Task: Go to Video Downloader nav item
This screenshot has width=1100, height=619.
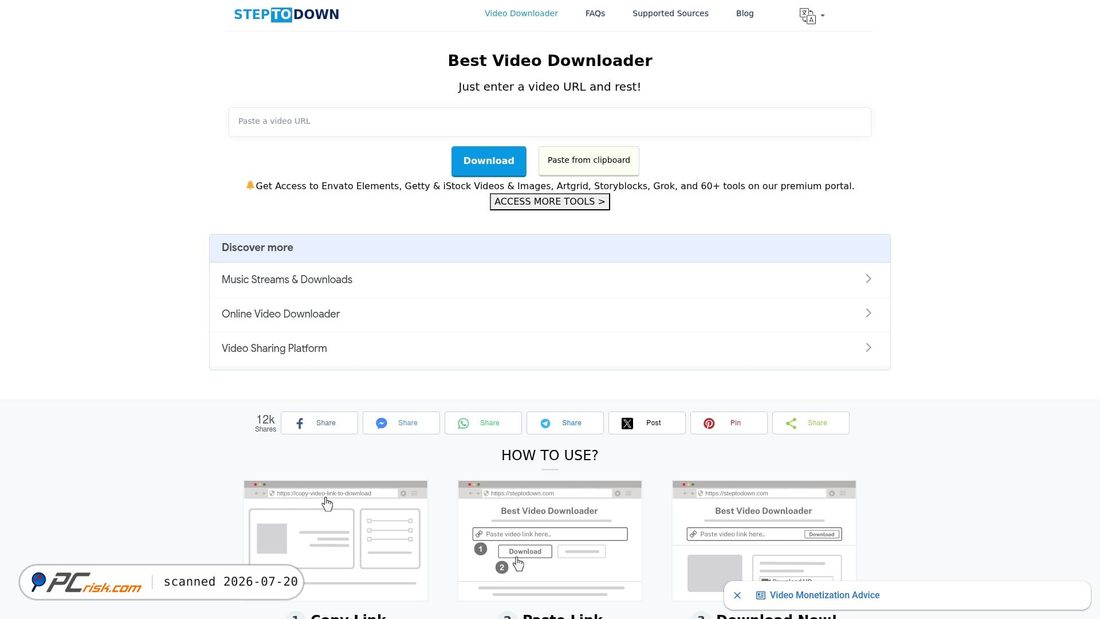Action: coord(521,13)
